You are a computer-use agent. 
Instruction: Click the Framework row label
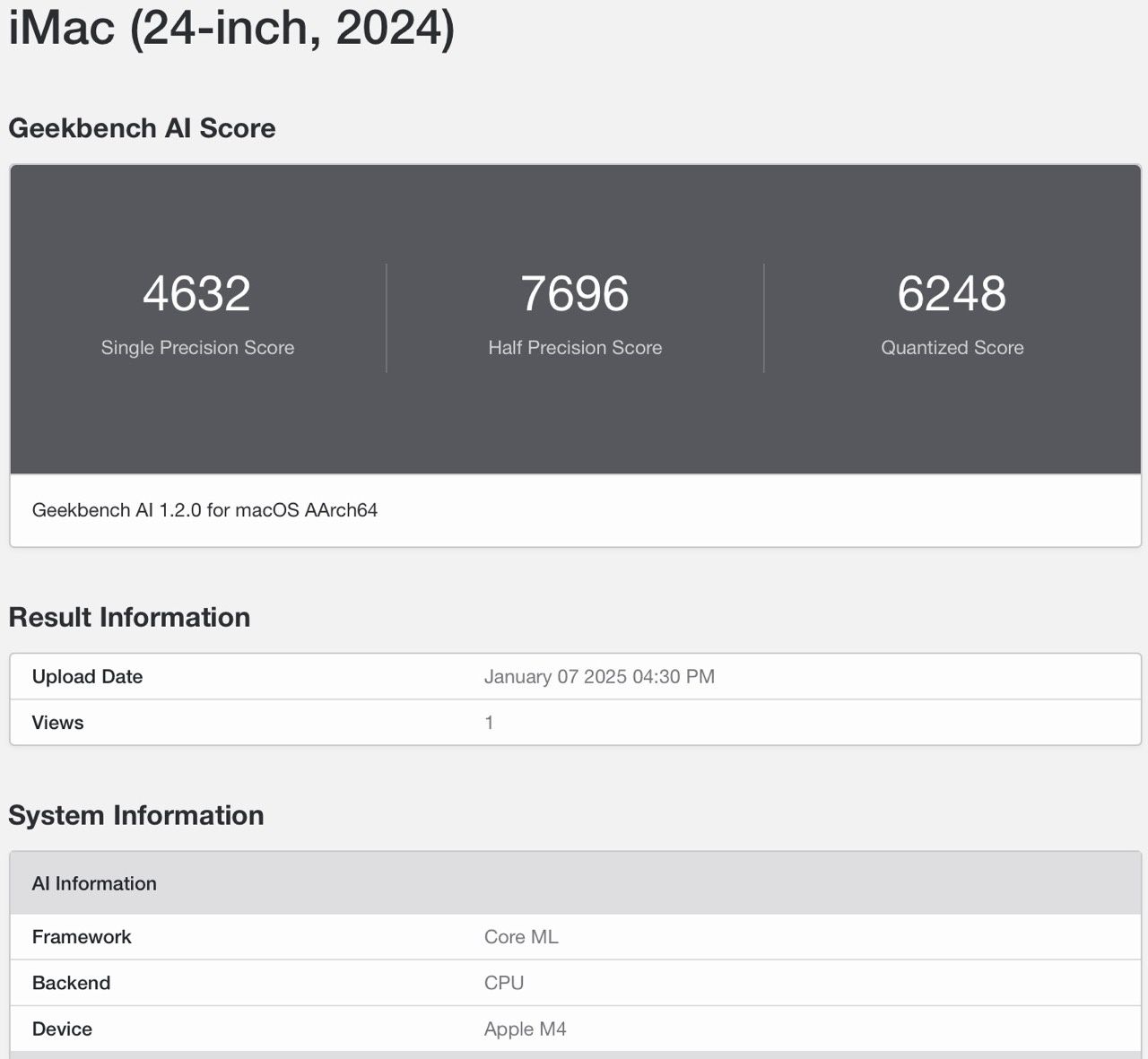[x=82, y=937]
